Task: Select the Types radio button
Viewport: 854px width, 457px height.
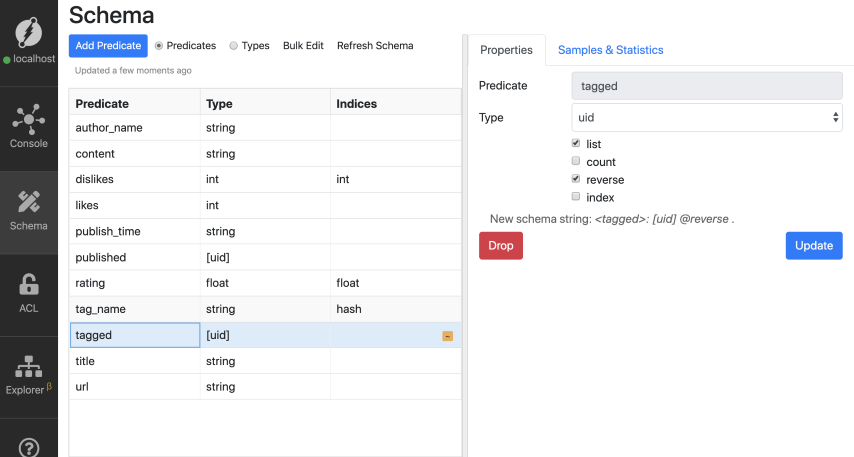Action: 234,45
